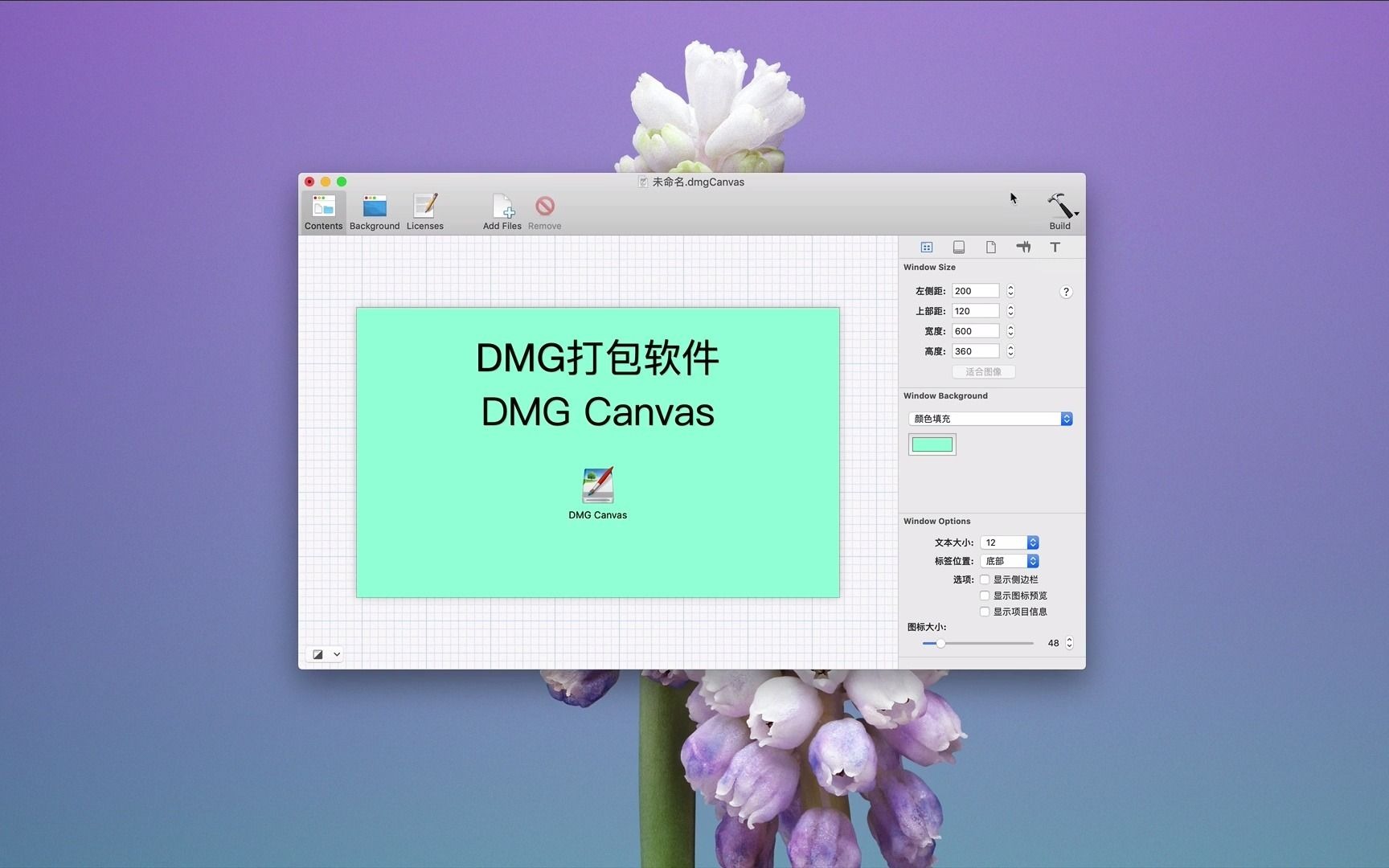Click the 高度 input field
This screenshot has height=868, width=1389.
[976, 351]
